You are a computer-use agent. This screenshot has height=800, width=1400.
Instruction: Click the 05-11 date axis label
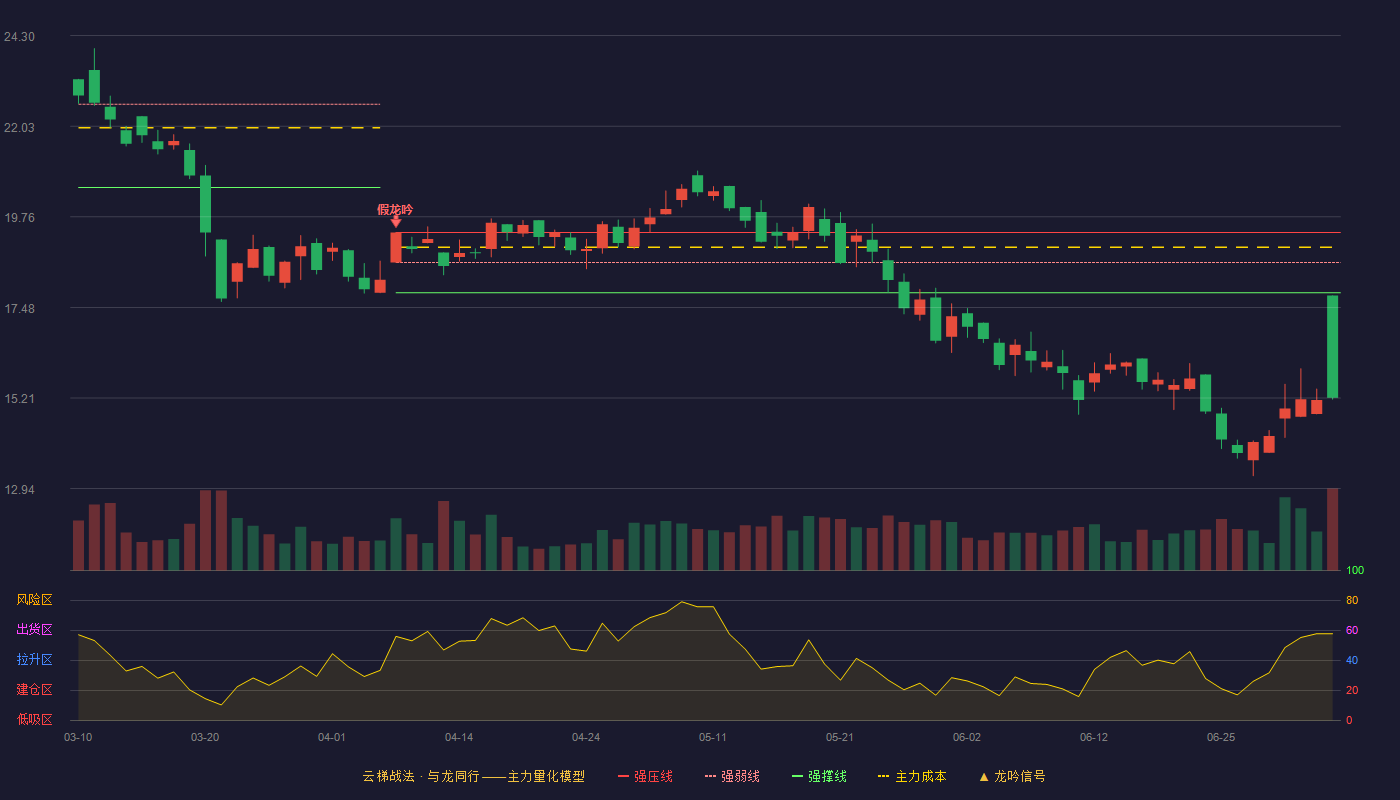(x=713, y=737)
